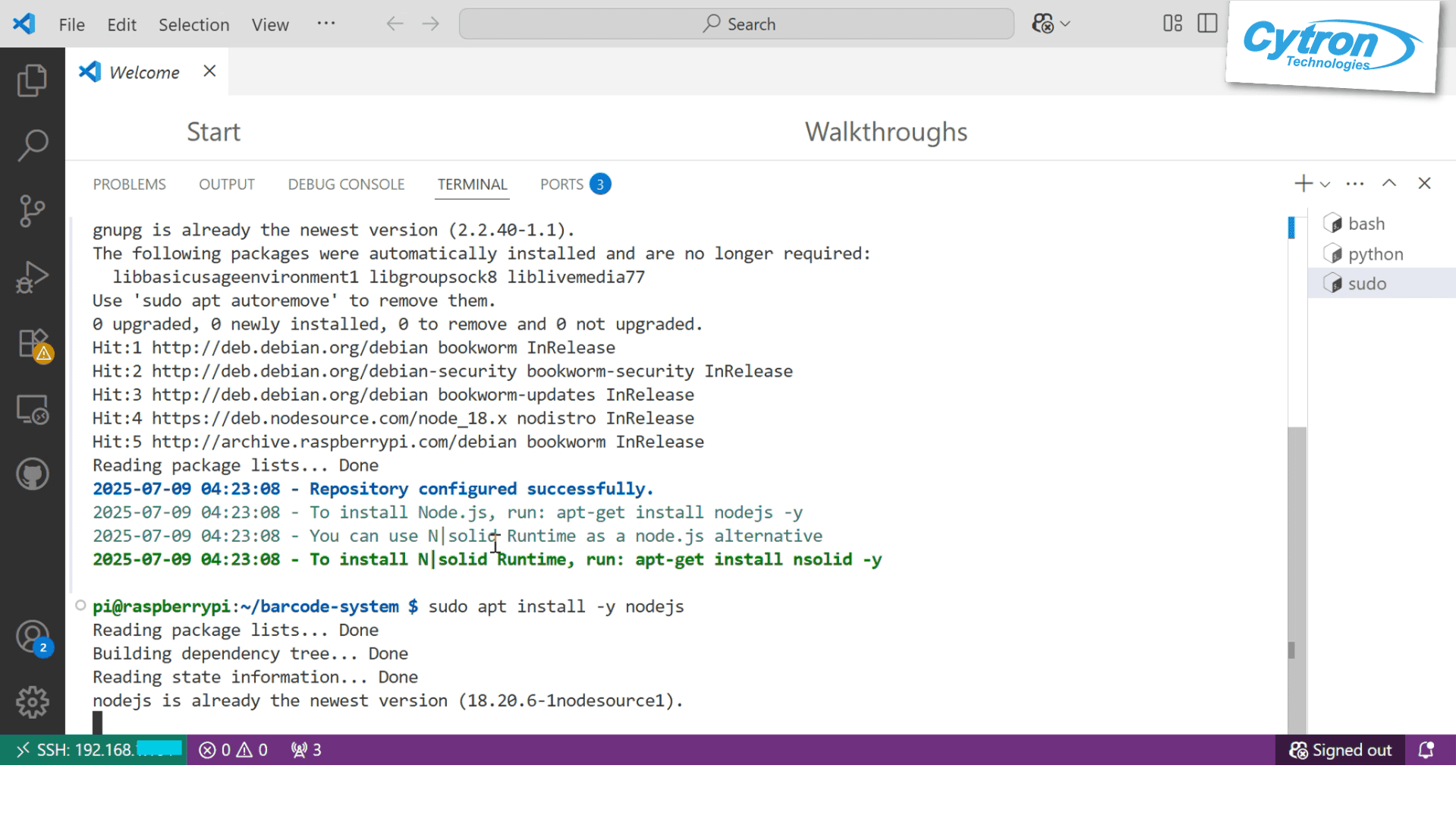Image resolution: width=1456 pixels, height=819 pixels.
Task: Open the Manage gear settings icon
Action: click(32, 702)
